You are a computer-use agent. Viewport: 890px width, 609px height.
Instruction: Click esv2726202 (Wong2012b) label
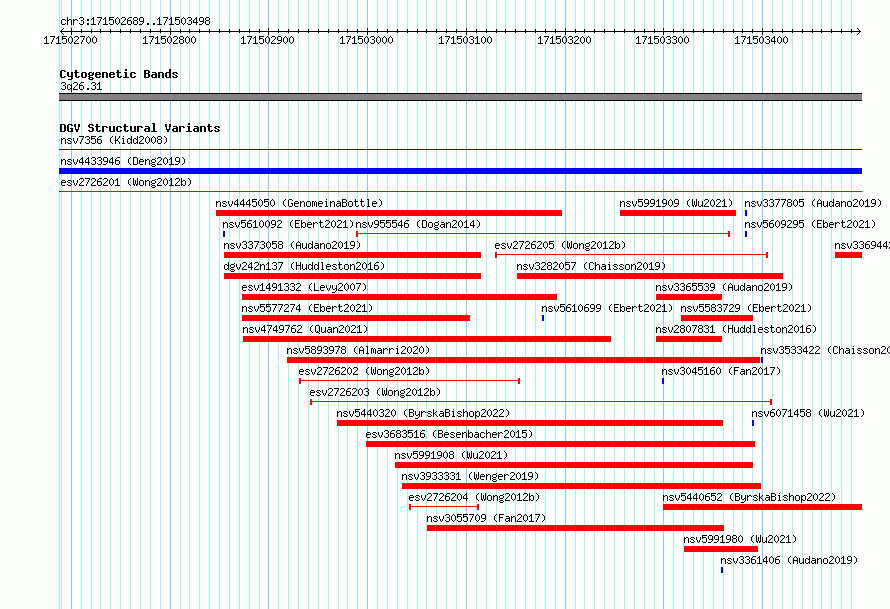[364, 371]
